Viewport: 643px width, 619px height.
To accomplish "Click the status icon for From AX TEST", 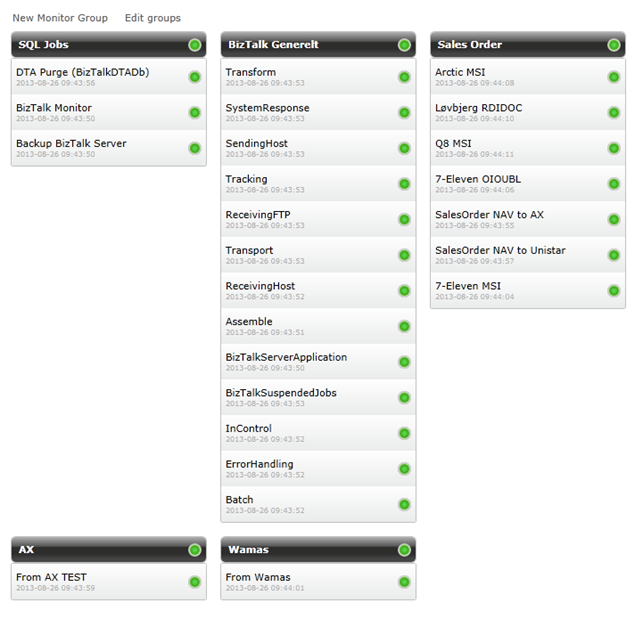I will pyautogui.click(x=194, y=582).
